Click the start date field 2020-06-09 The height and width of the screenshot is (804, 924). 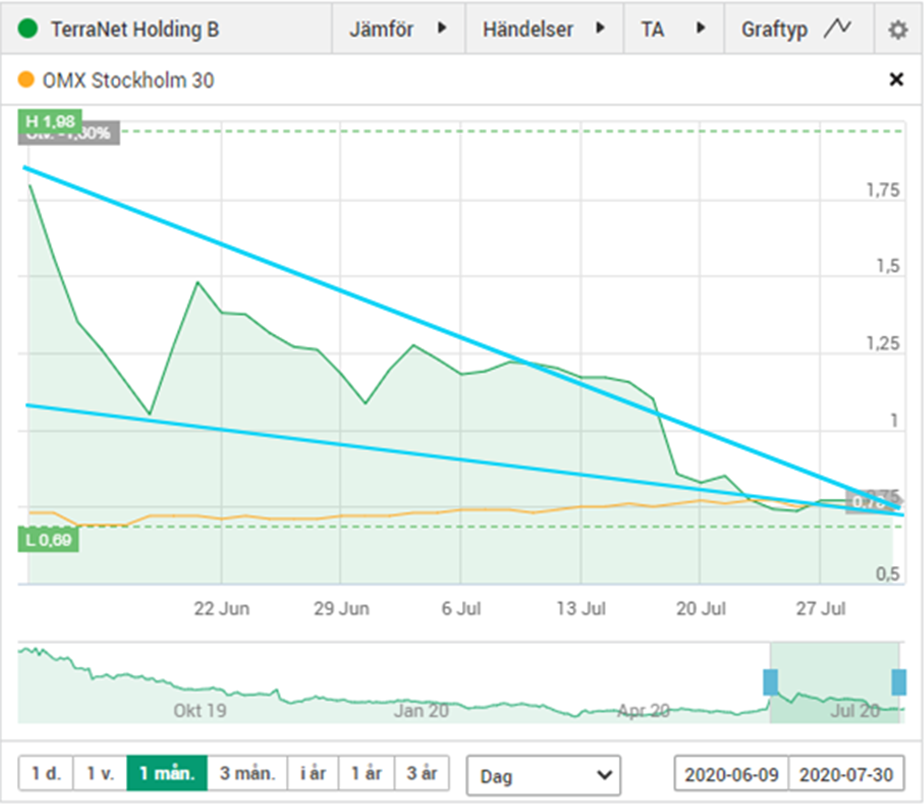[731, 773]
